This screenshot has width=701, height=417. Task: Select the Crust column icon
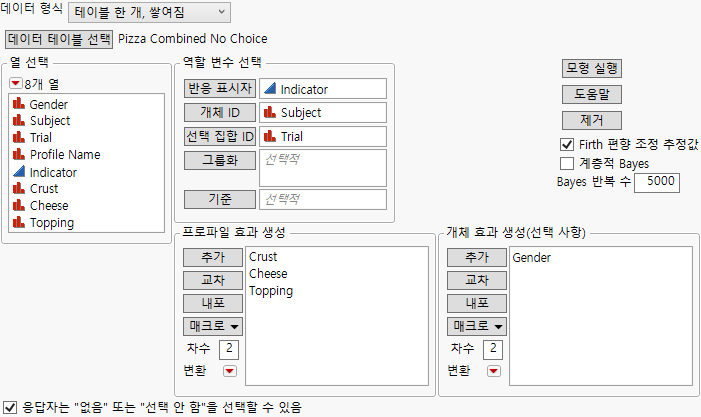19,189
